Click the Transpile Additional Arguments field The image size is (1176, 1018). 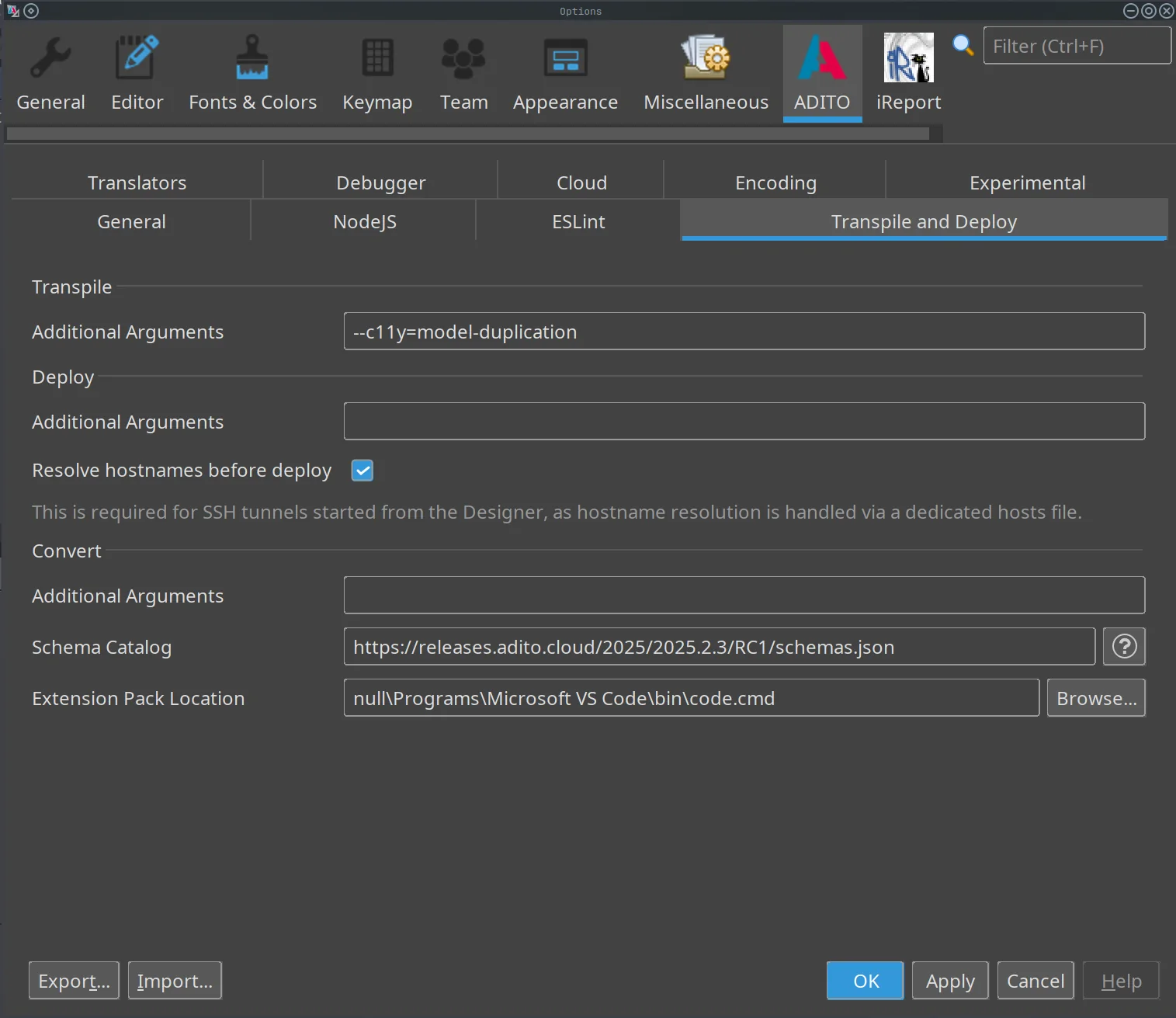pyautogui.click(x=744, y=332)
